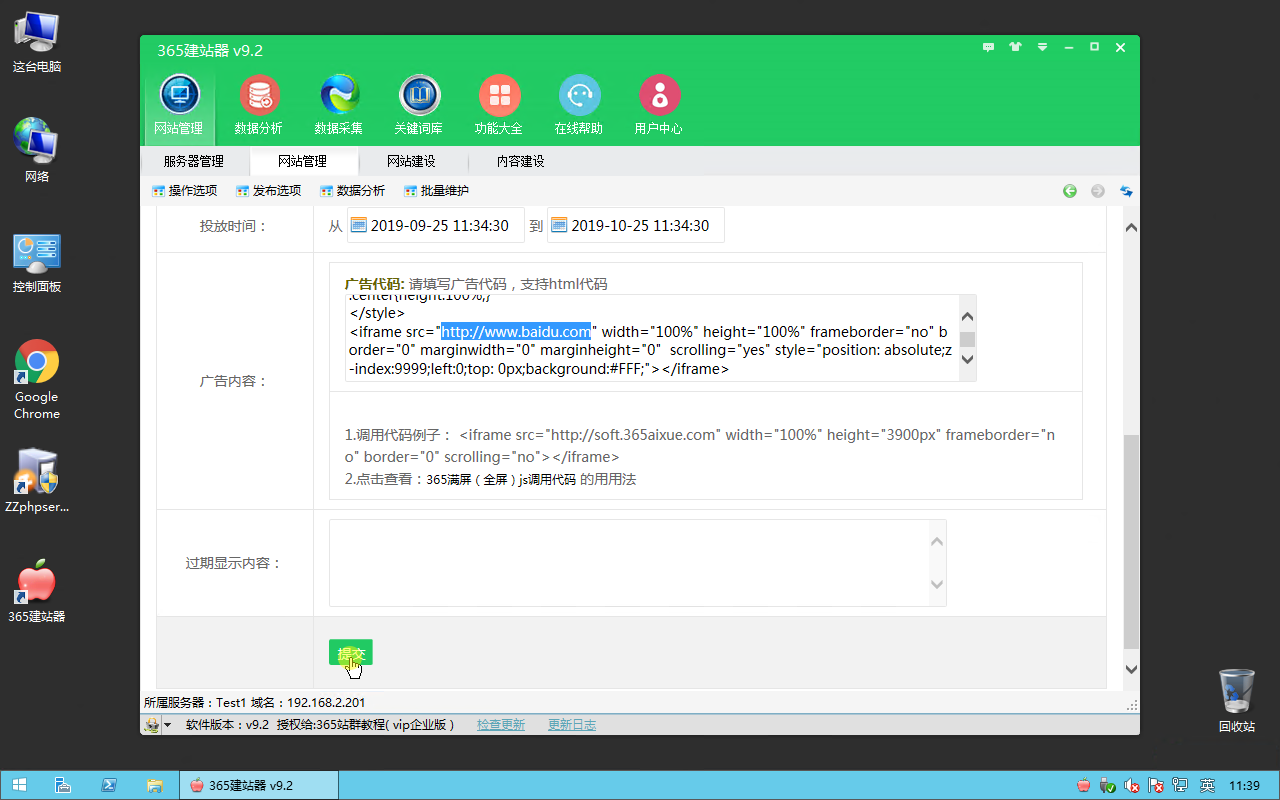This screenshot has height=800, width=1280.
Task: Click the status bar settings icon at bottom-left
Action: pos(151,724)
